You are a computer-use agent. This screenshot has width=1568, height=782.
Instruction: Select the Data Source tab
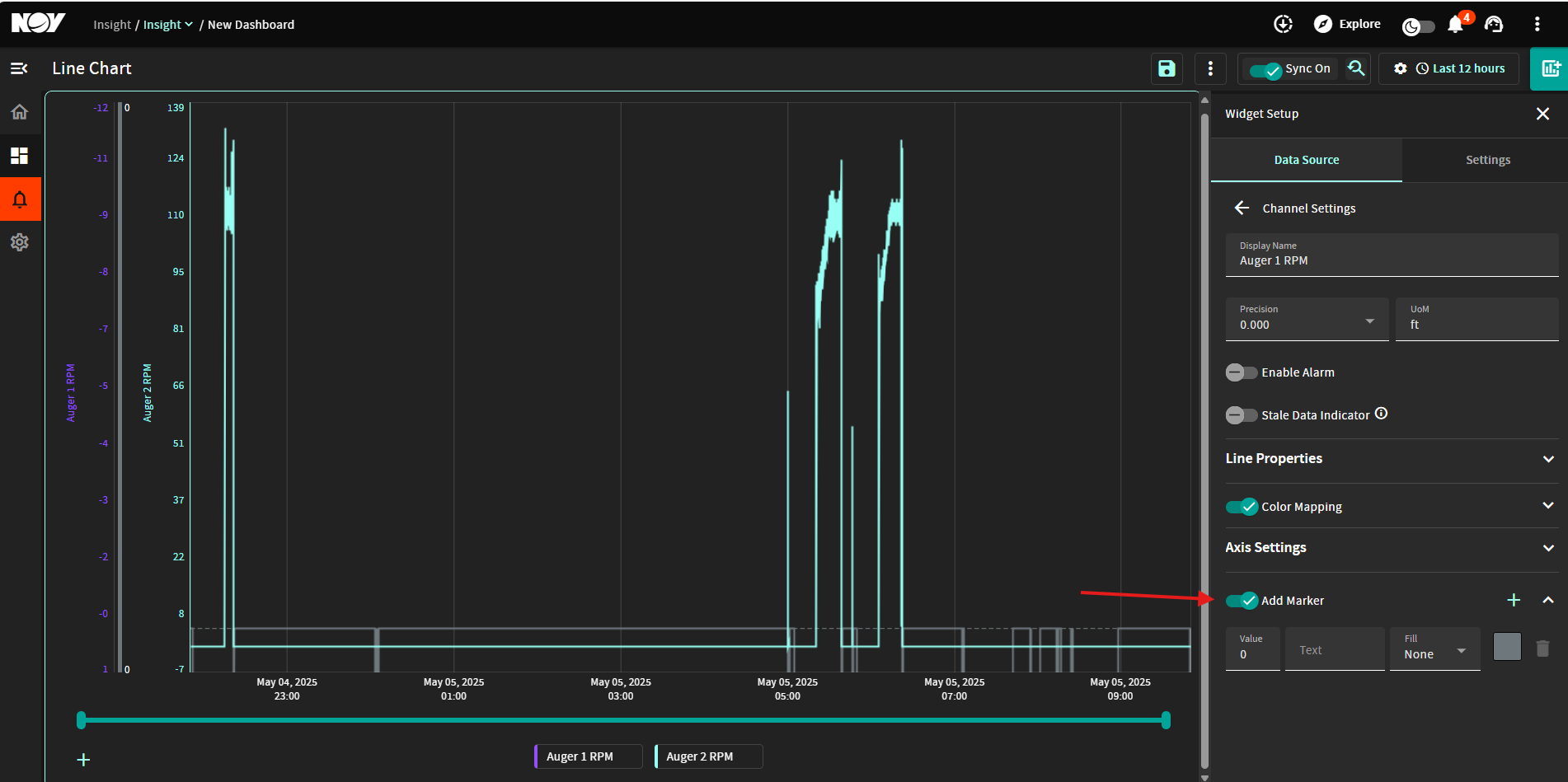(x=1307, y=160)
